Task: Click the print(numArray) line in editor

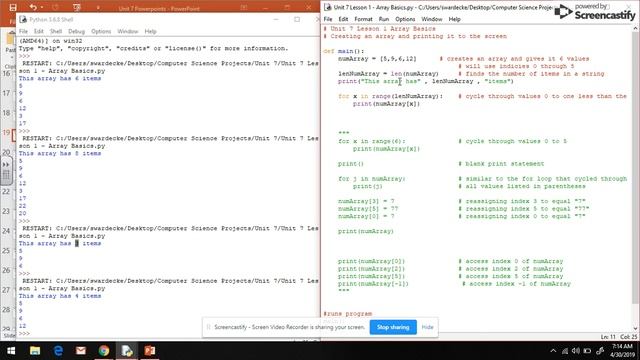Action: [x=365, y=231]
